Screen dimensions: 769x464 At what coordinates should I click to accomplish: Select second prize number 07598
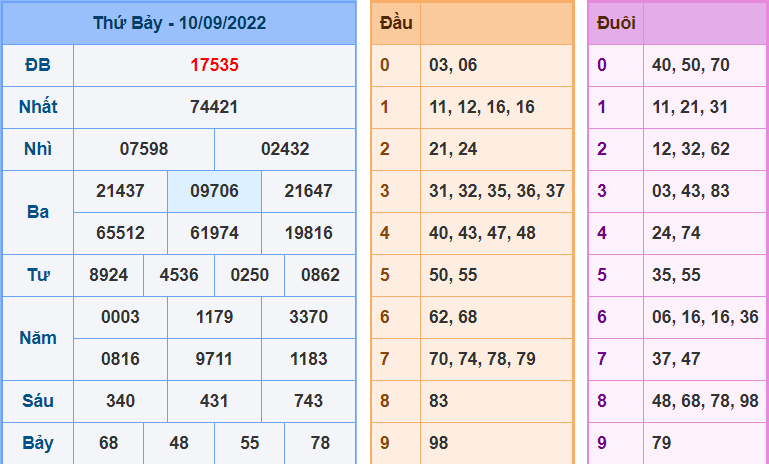(x=144, y=149)
